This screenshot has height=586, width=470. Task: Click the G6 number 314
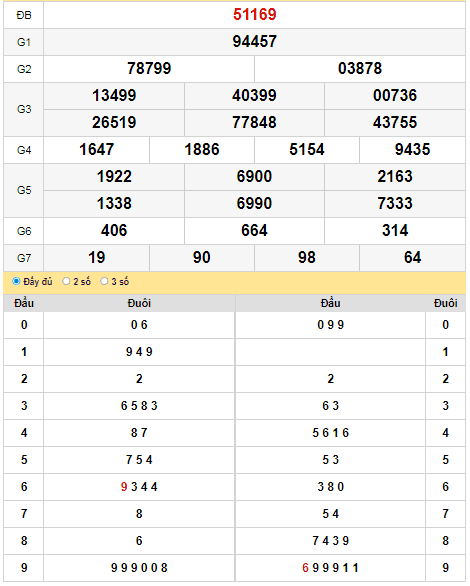(395, 230)
